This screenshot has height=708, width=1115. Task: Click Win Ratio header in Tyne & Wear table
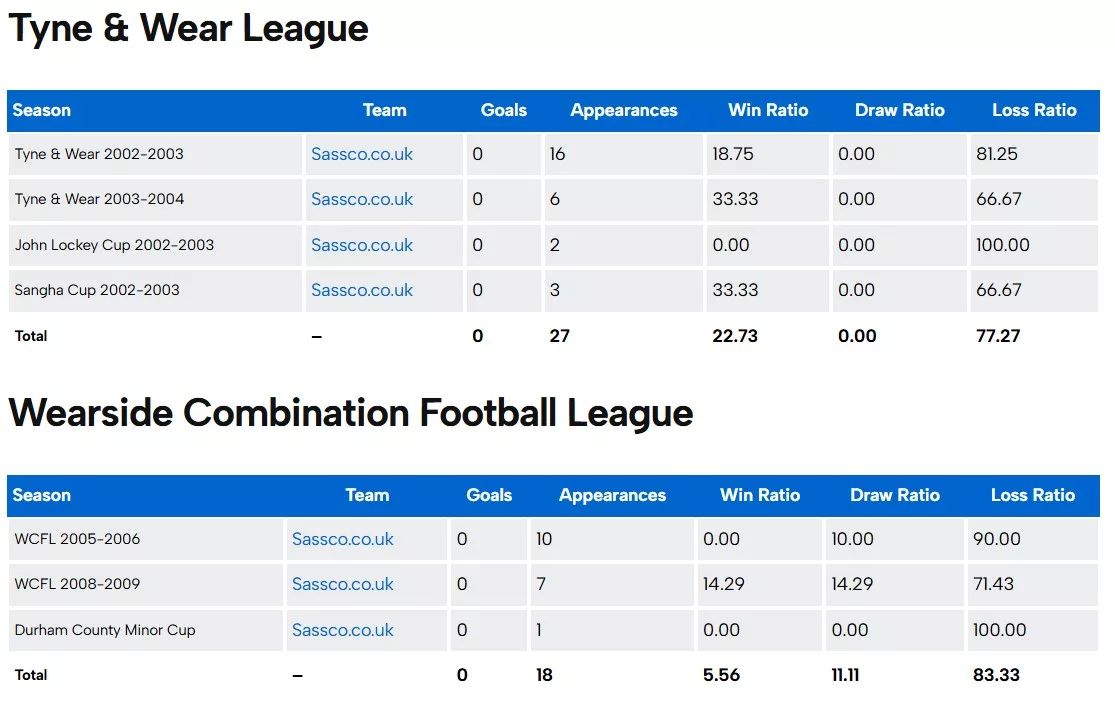pyautogui.click(x=768, y=110)
